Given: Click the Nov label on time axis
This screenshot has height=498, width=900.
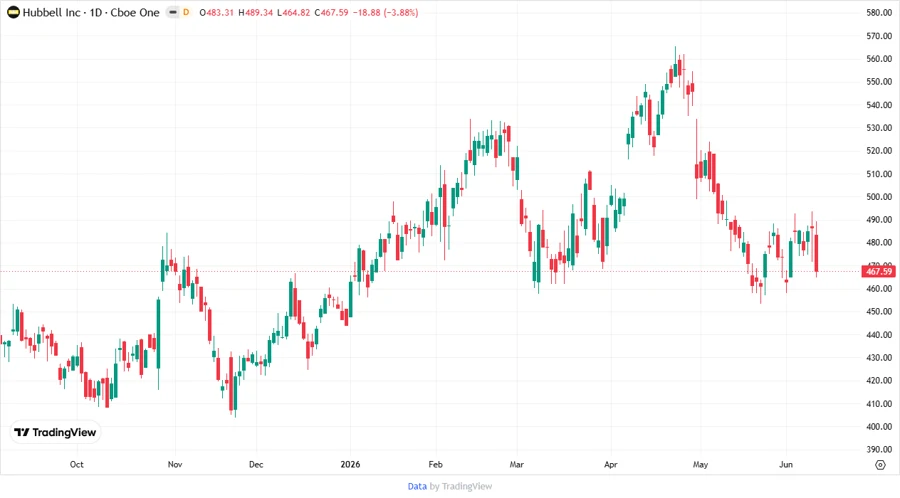Looking at the screenshot, I should (x=175, y=464).
